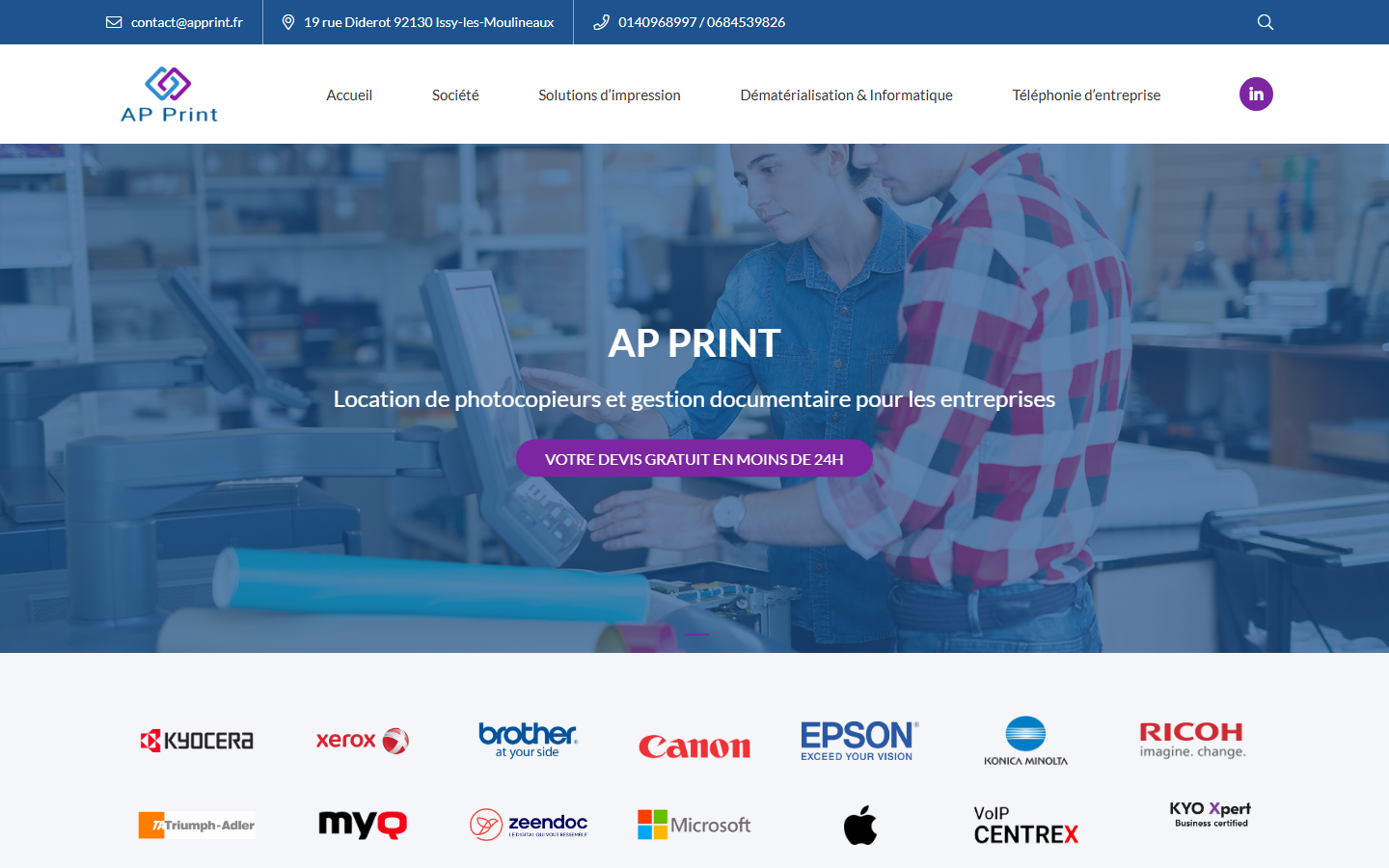Select the Konica Minolta logo
The image size is (1389, 868).
click(x=1025, y=741)
